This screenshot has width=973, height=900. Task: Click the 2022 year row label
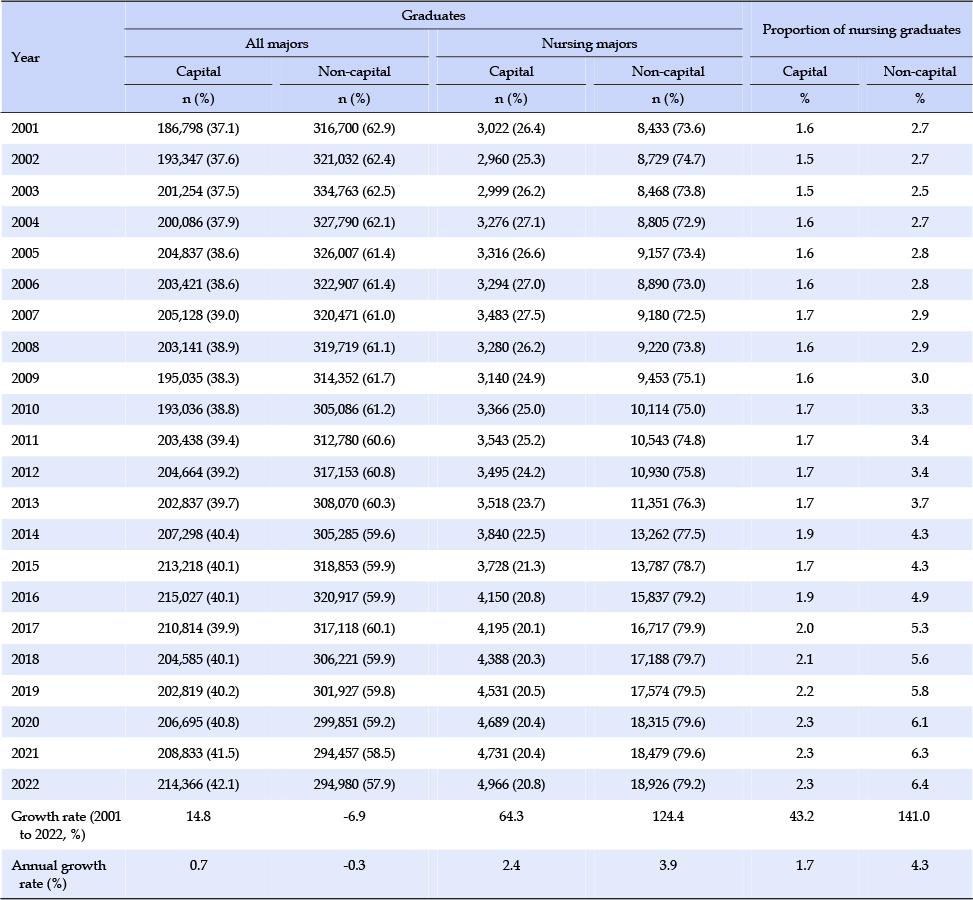pos(25,785)
